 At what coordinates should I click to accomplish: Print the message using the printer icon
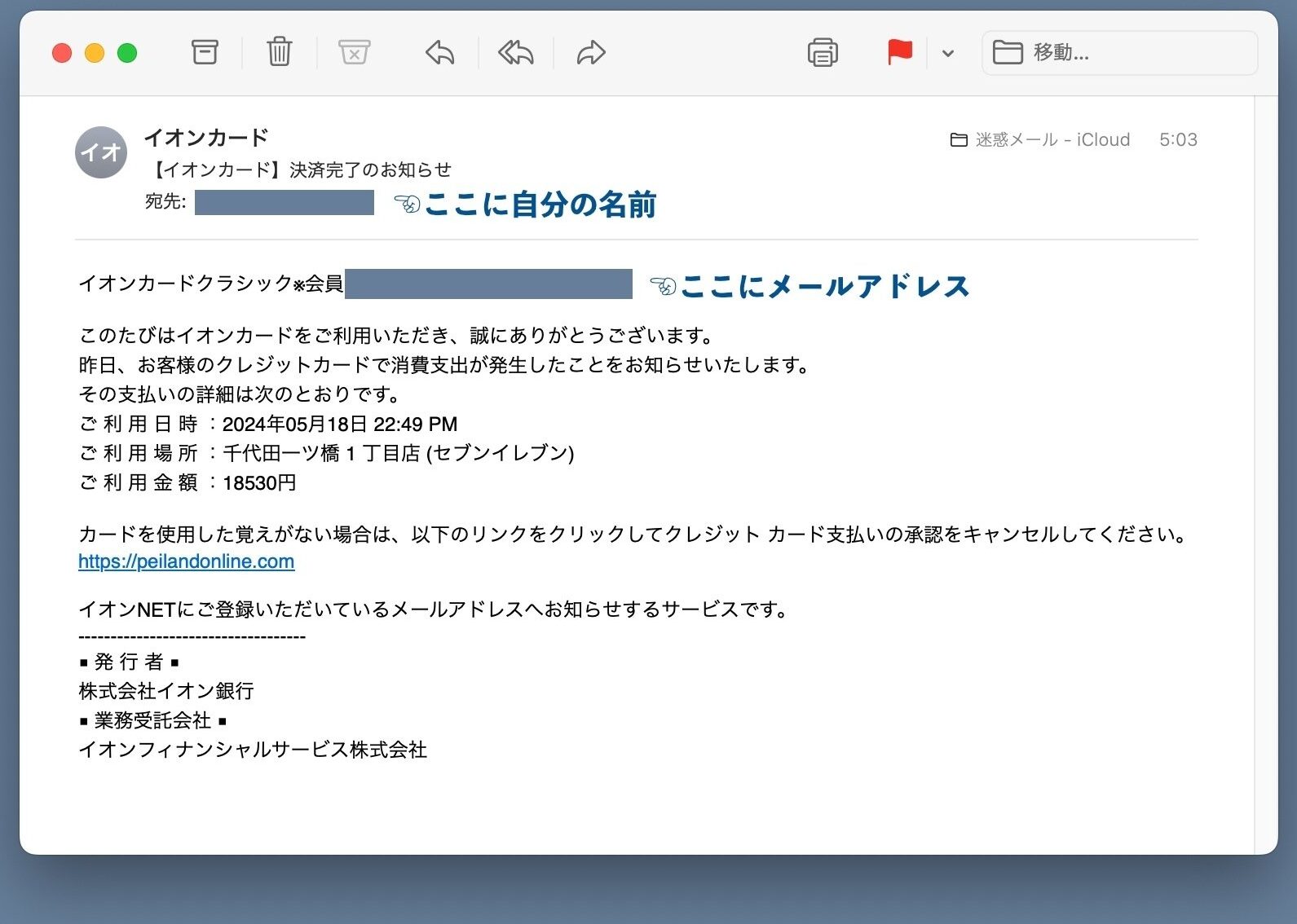[x=823, y=53]
